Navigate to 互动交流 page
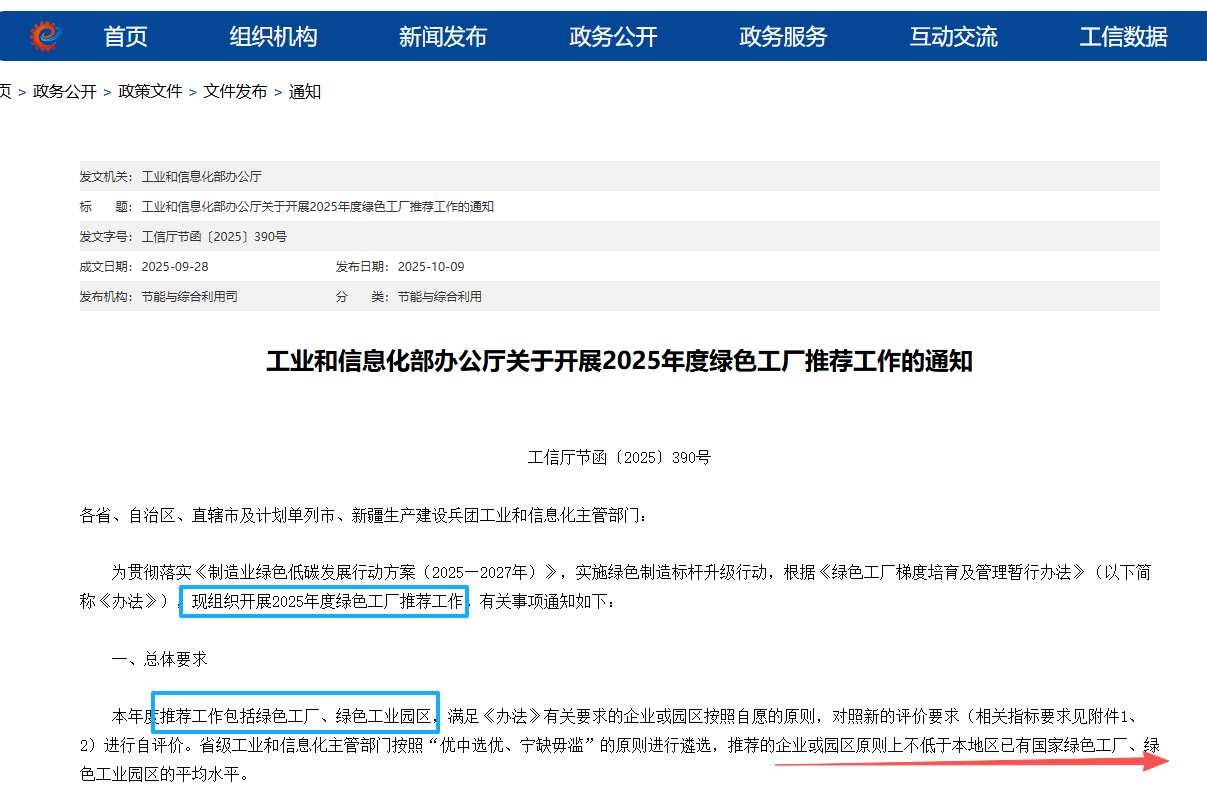 click(x=953, y=37)
